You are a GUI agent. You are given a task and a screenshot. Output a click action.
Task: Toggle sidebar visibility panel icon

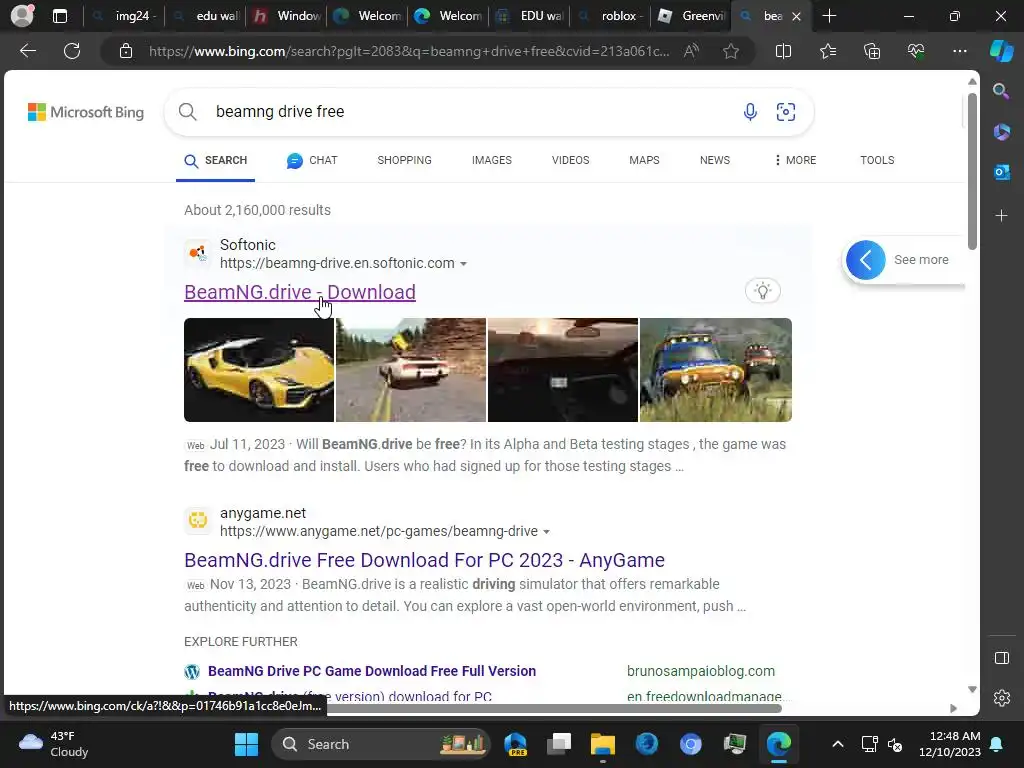[x=1001, y=658]
